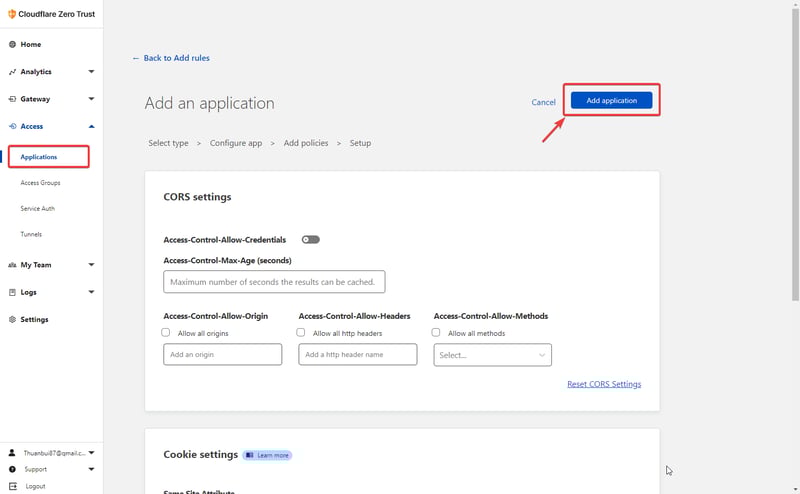The height and width of the screenshot is (494, 800).
Task: Open Access Groups in the sidebar
Action: 40,183
